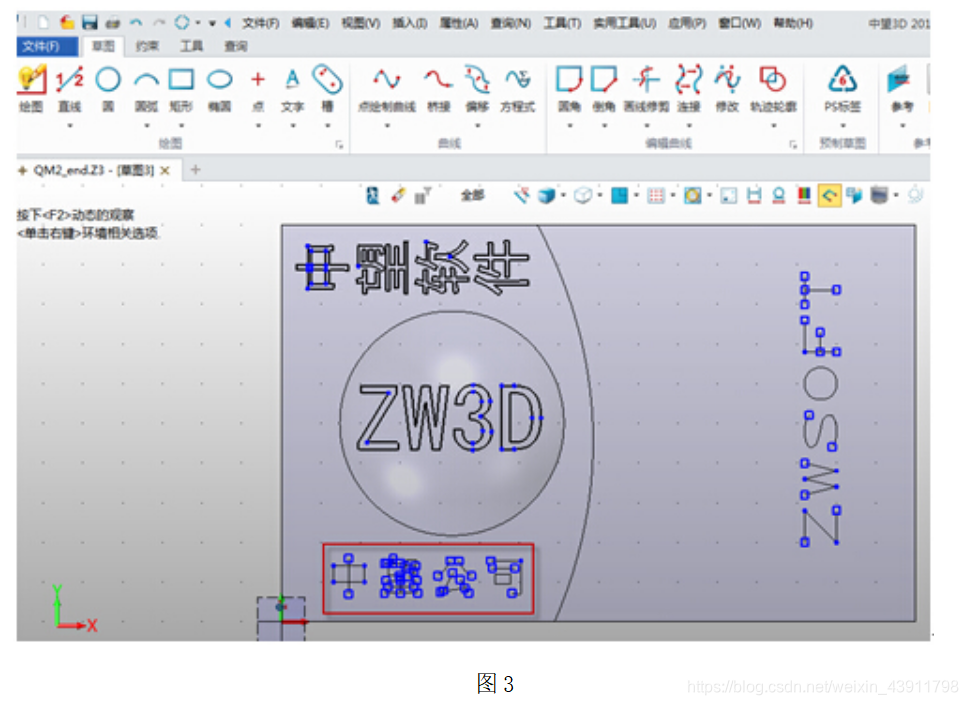Screen dimensions: 968x705
Task: Apply the 圆角 fillet tool
Action: click(569, 88)
